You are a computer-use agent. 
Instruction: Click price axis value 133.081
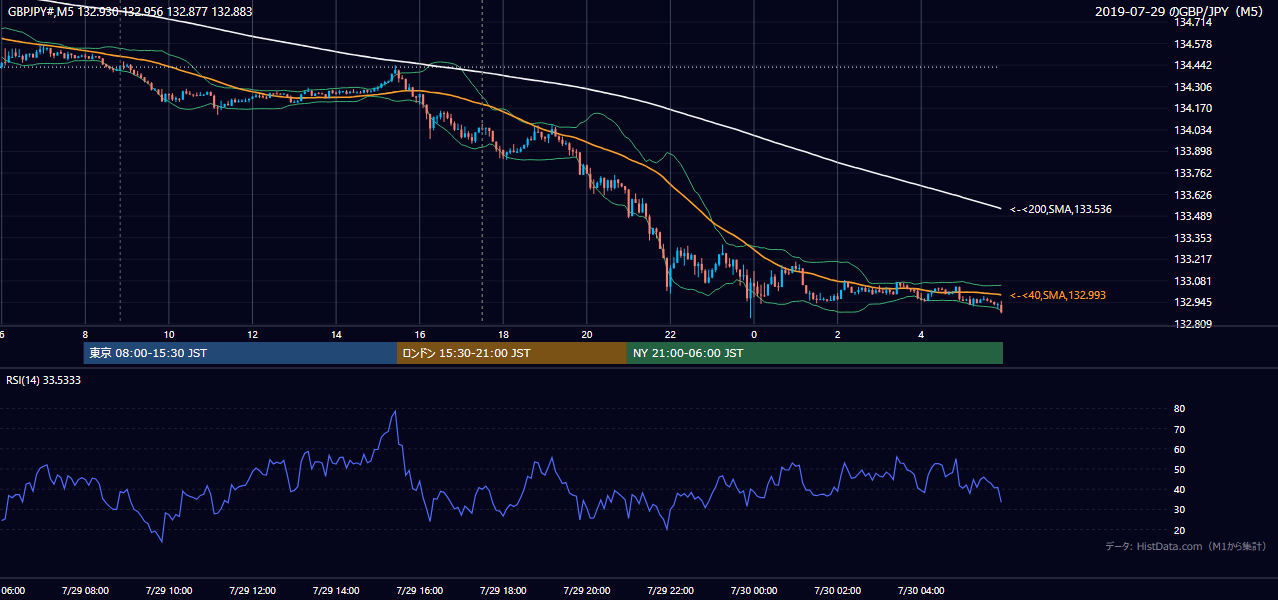pyautogui.click(x=1191, y=281)
